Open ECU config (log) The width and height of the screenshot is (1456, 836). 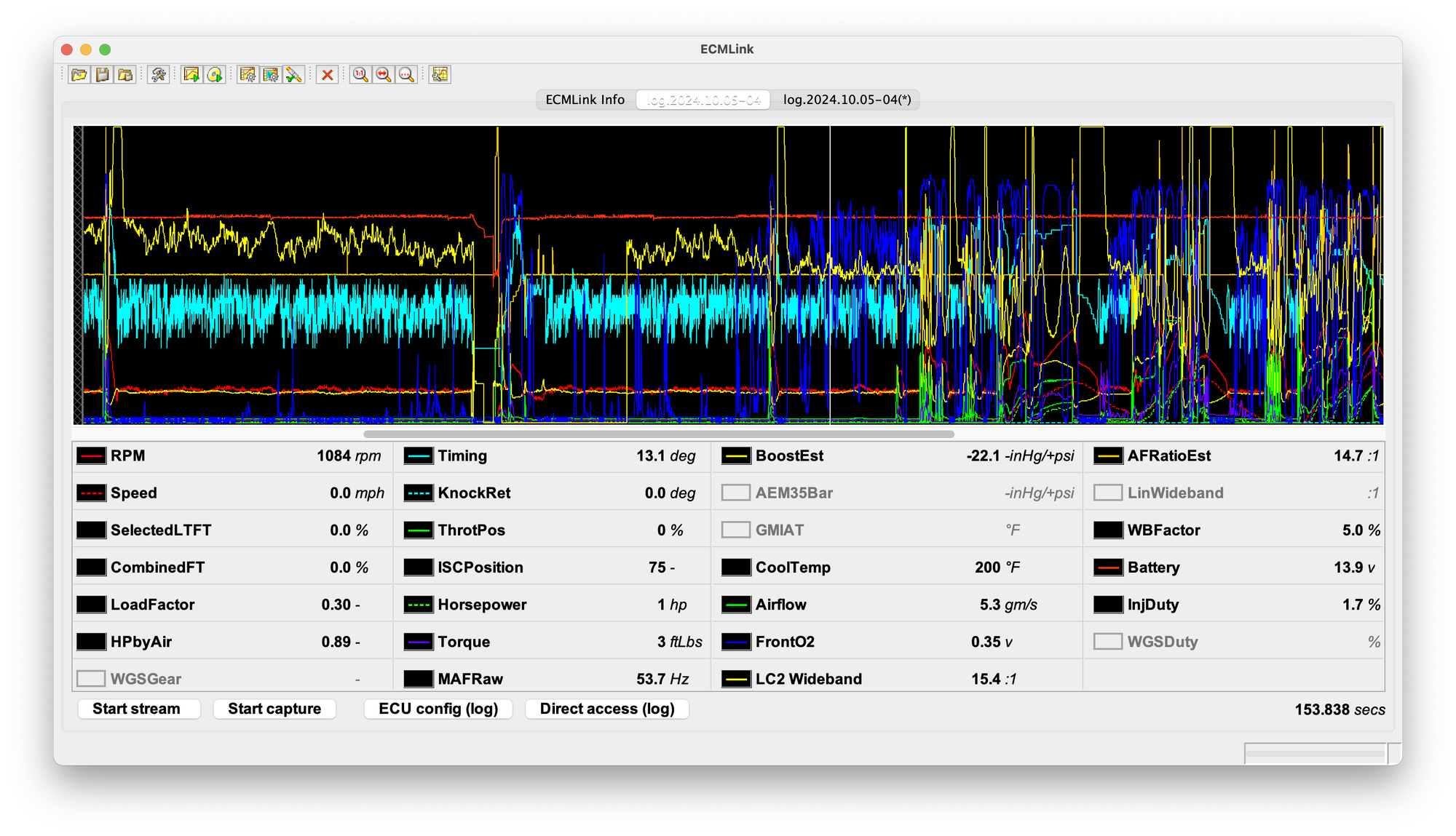[438, 709]
